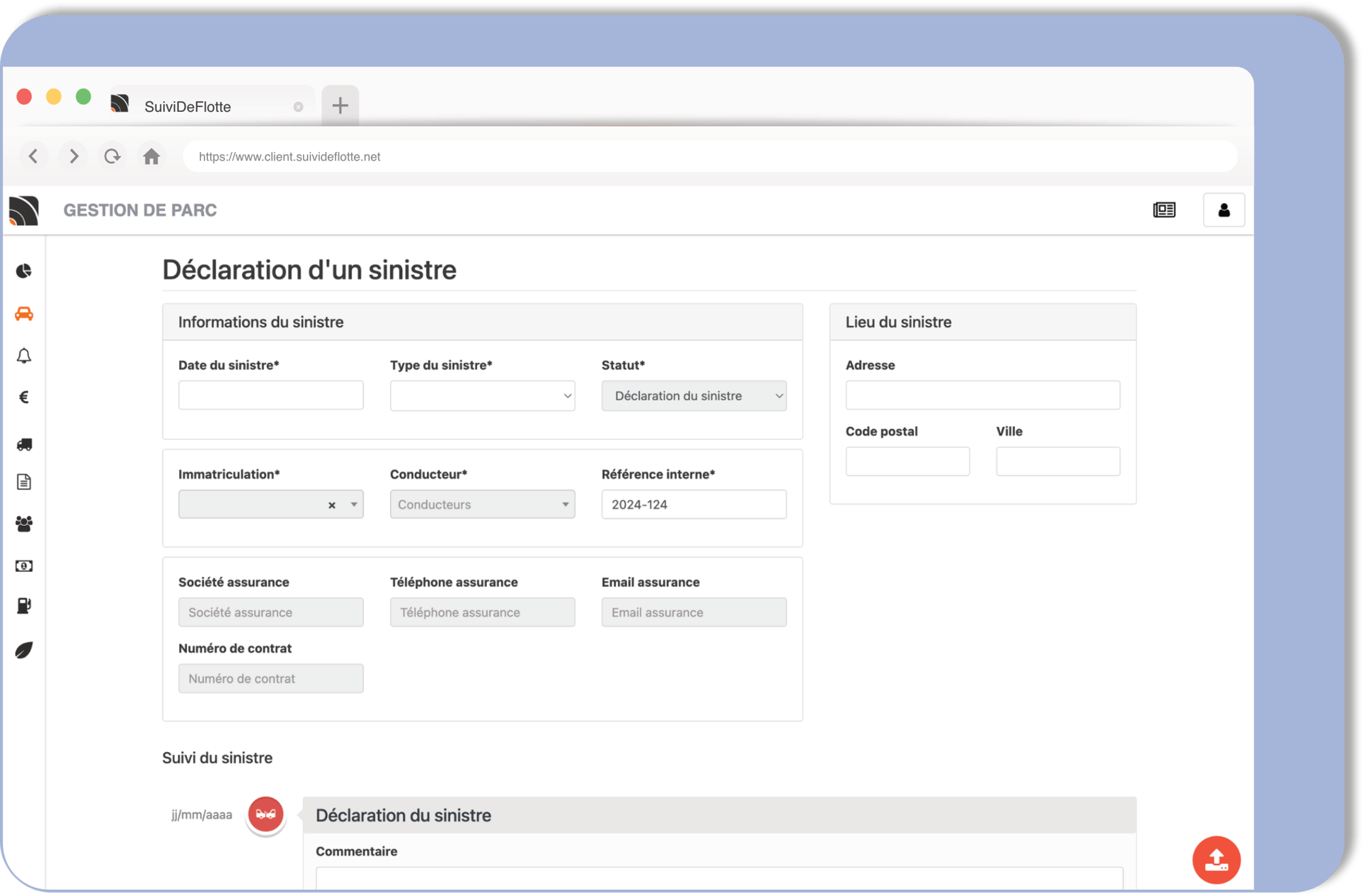Click the Adresse field
Image resolution: width=1364 pixels, height=896 pixels.
pyautogui.click(x=982, y=395)
